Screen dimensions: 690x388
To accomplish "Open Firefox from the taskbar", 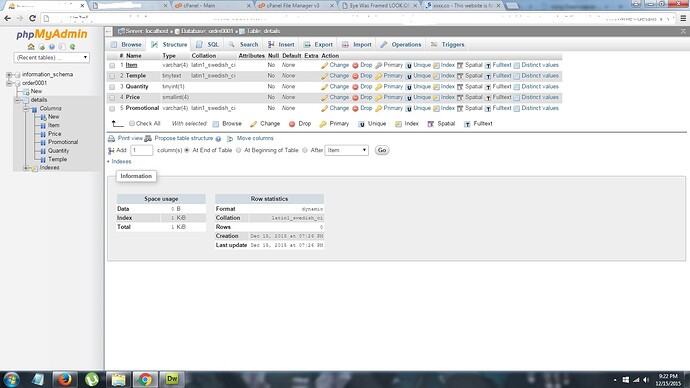I will point(65,379).
